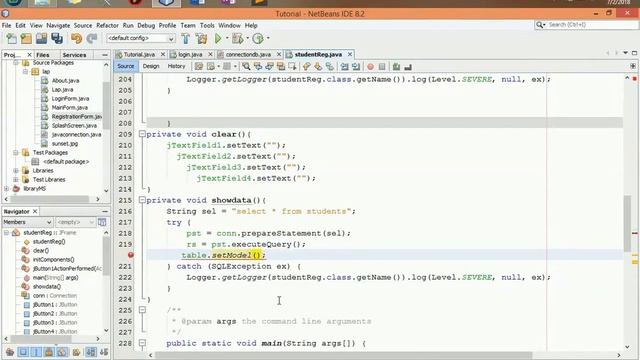Start macro recording with red circle icon
The height and width of the screenshot is (360, 640).
pyautogui.click(x=370, y=66)
